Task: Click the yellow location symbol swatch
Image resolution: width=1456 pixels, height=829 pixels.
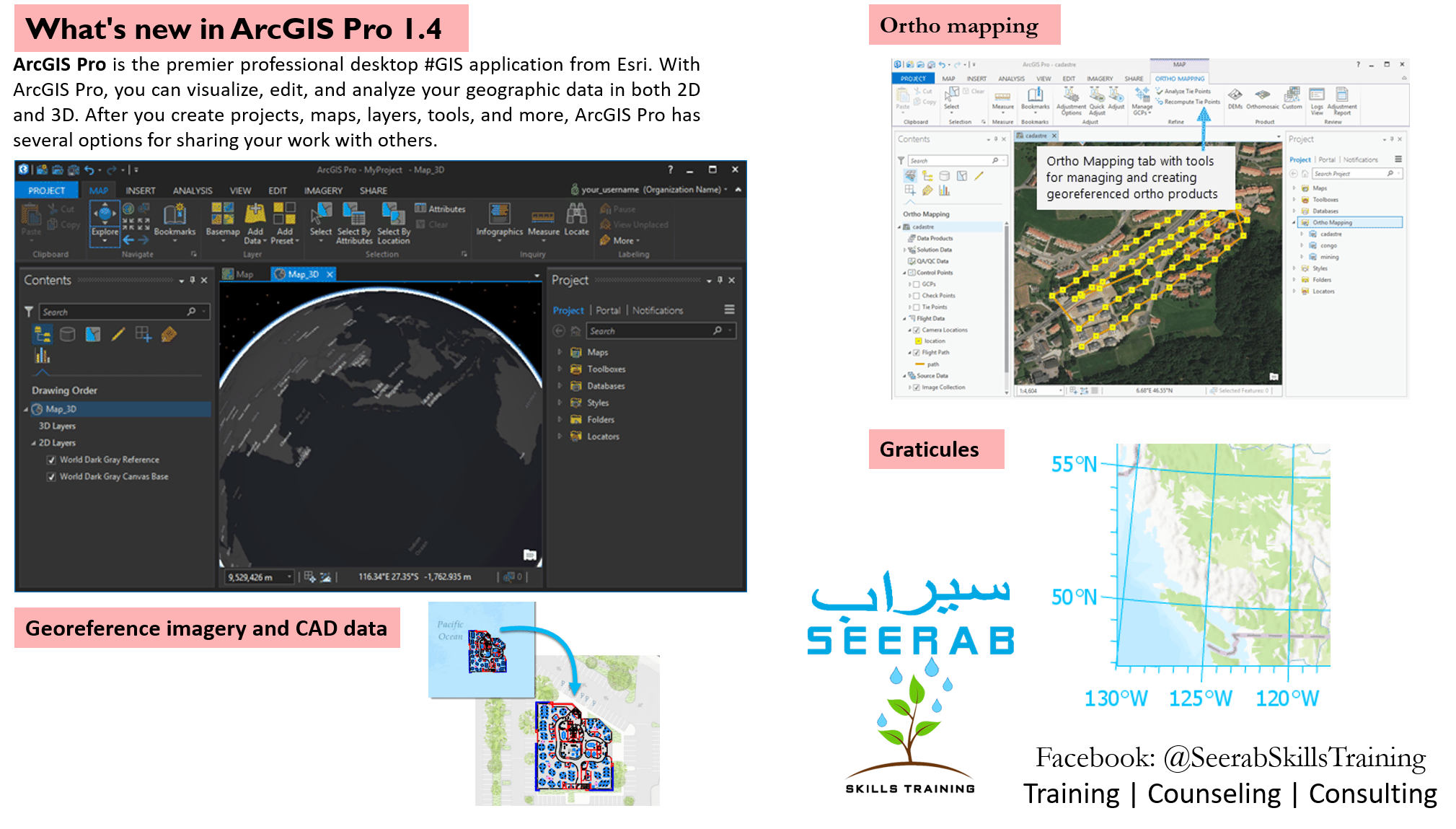Action: click(x=918, y=341)
